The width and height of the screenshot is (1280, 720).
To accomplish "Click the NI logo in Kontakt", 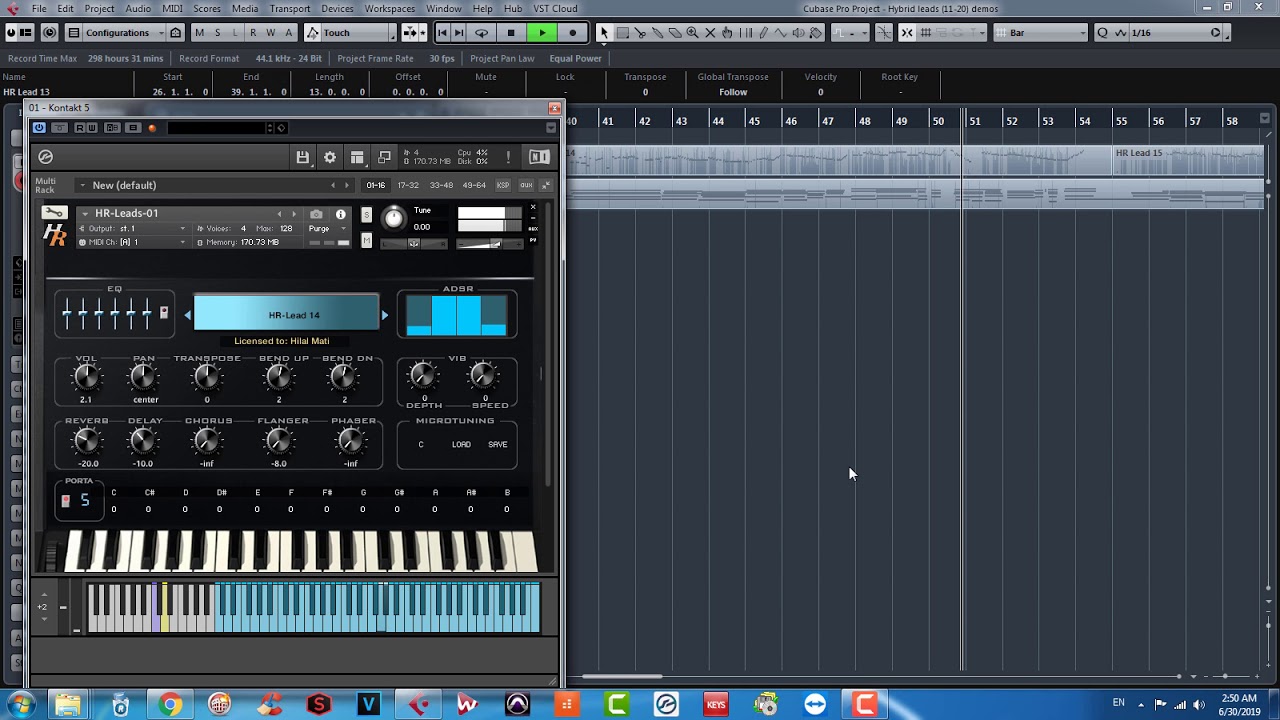I will [539, 157].
